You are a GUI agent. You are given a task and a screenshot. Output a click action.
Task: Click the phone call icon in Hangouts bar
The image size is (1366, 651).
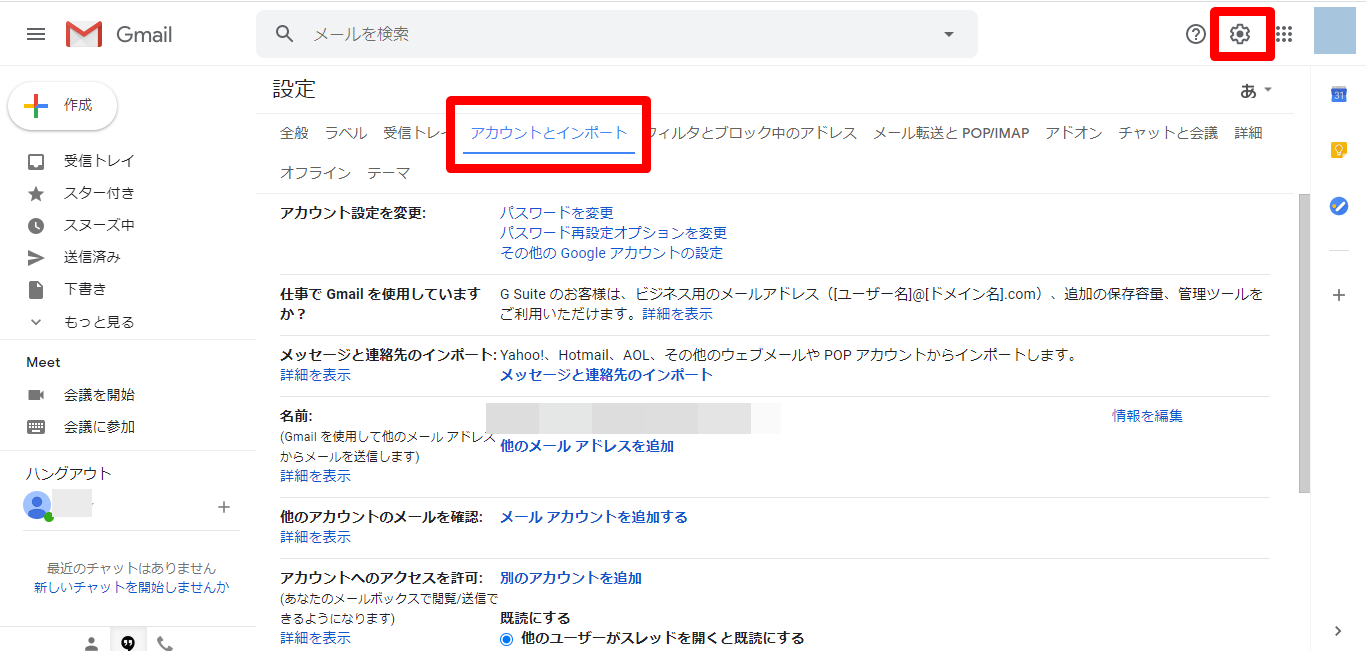(165, 643)
